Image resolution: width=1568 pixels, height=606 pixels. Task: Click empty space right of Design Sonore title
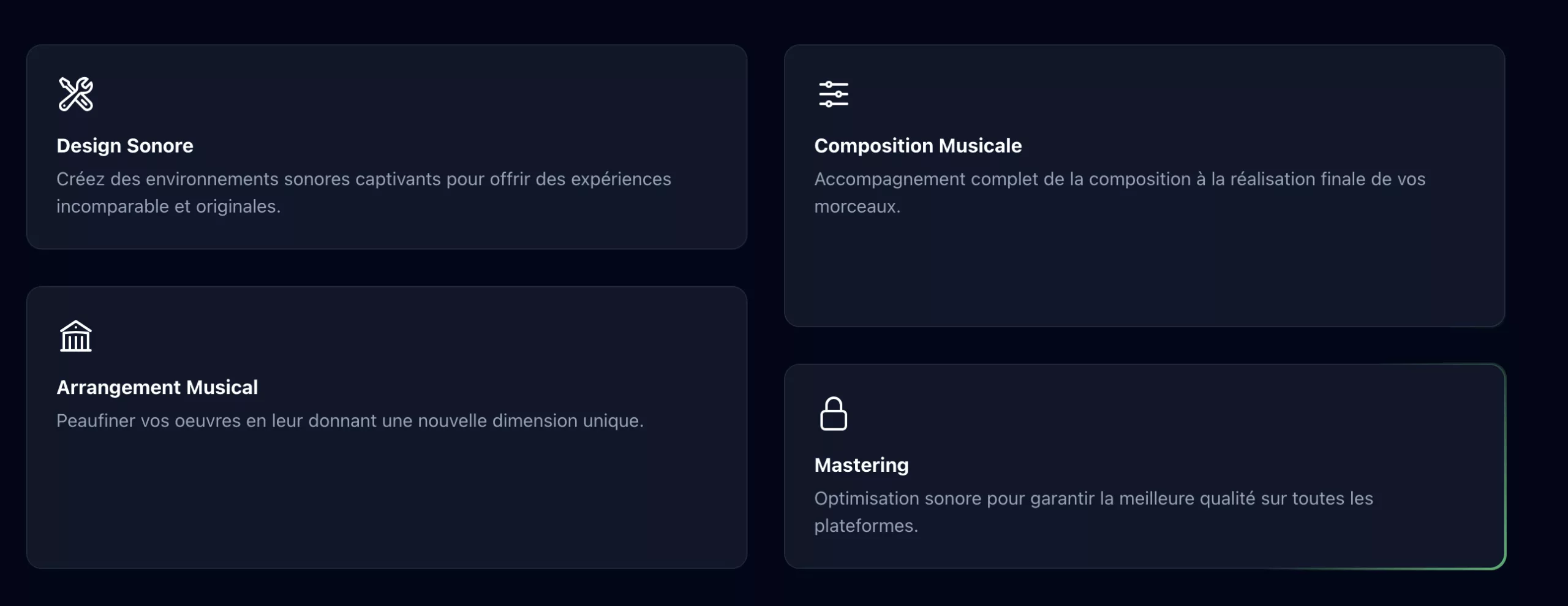click(x=466, y=146)
